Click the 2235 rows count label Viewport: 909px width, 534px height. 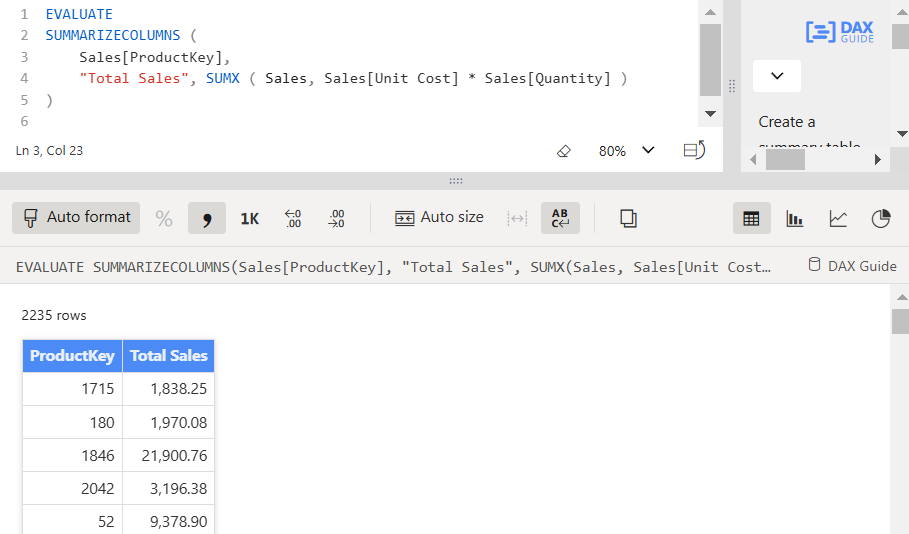click(54, 315)
